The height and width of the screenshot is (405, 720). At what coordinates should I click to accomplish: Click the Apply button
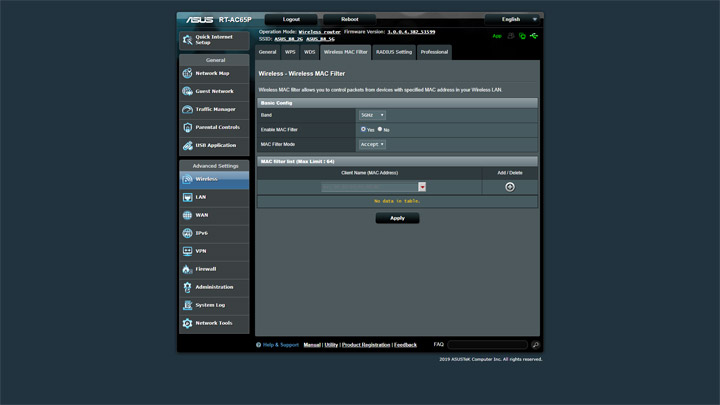(x=397, y=218)
